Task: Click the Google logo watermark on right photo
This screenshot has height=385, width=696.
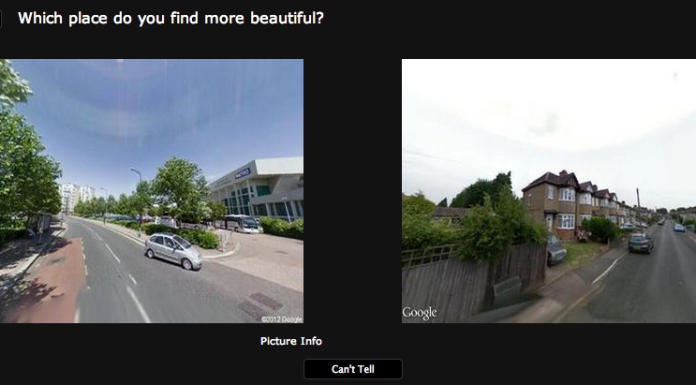Action: [419, 313]
